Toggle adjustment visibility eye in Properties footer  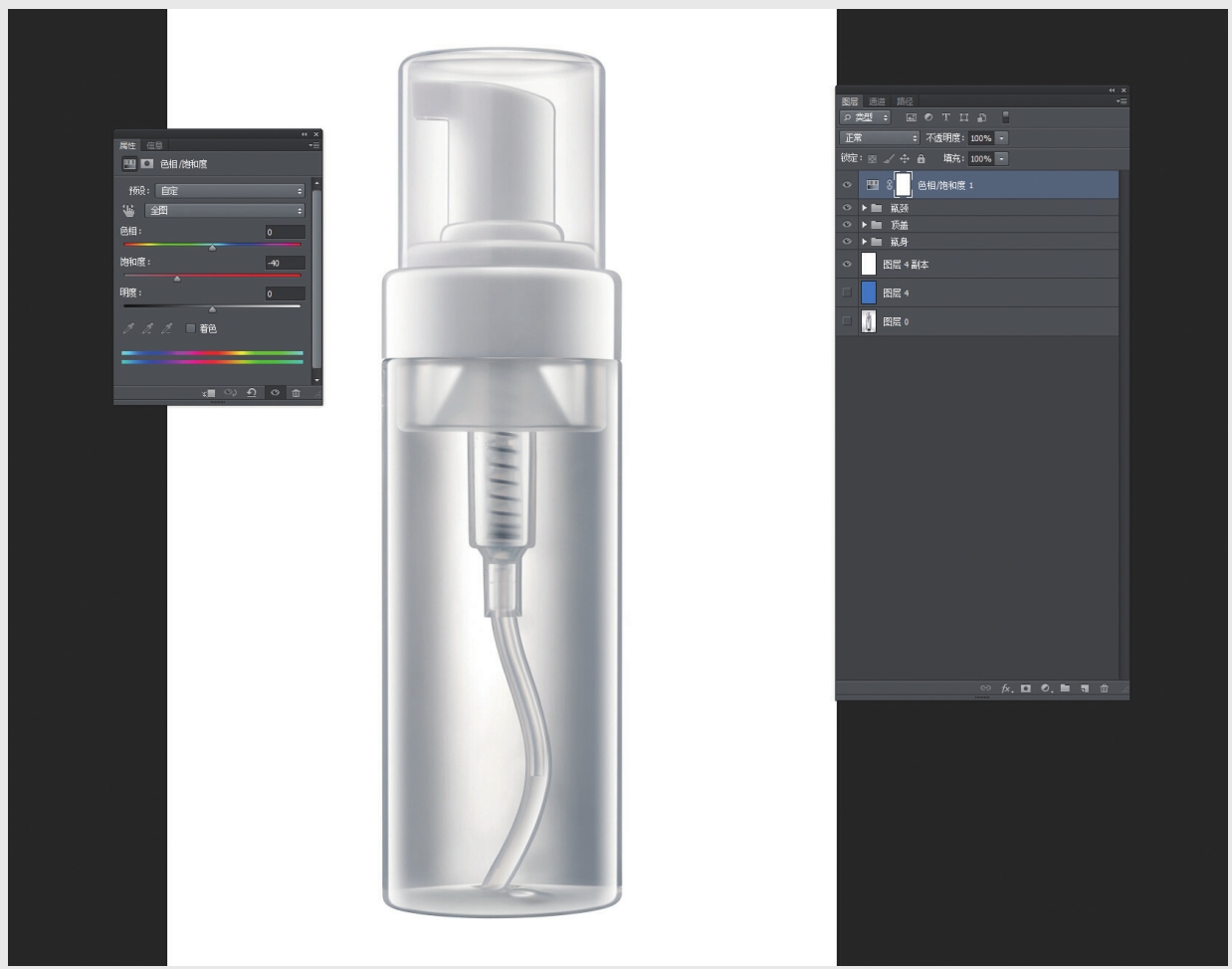click(275, 393)
